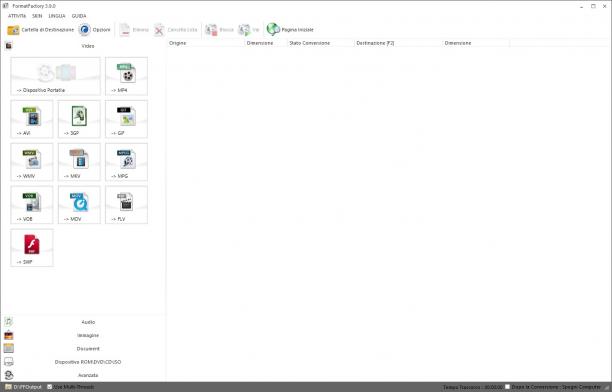The image size is (612, 392).
Task: Click the Audio section music note icon
Action: click(9, 322)
